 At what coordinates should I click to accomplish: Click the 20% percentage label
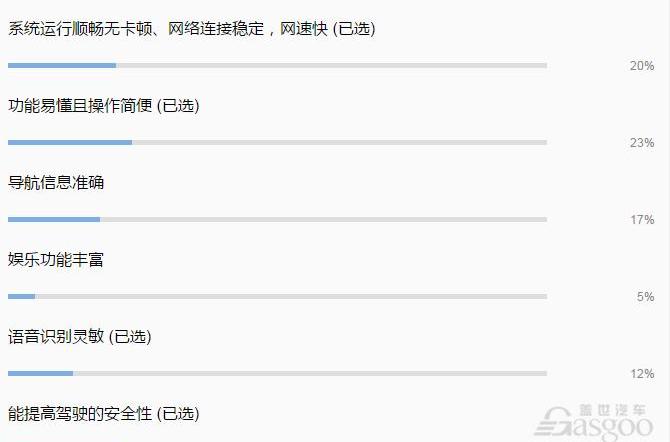(x=642, y=66)
